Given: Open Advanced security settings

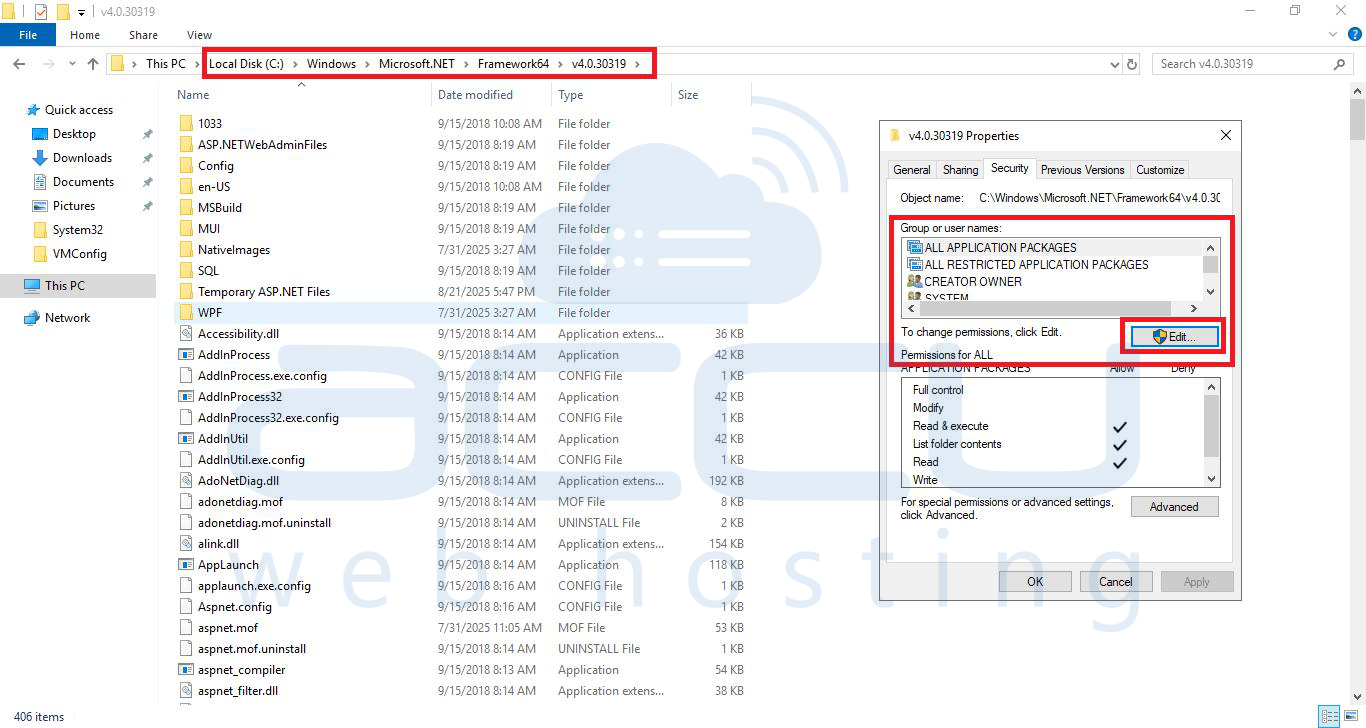Looking at the screenshot, I should tap(1174, 507).
